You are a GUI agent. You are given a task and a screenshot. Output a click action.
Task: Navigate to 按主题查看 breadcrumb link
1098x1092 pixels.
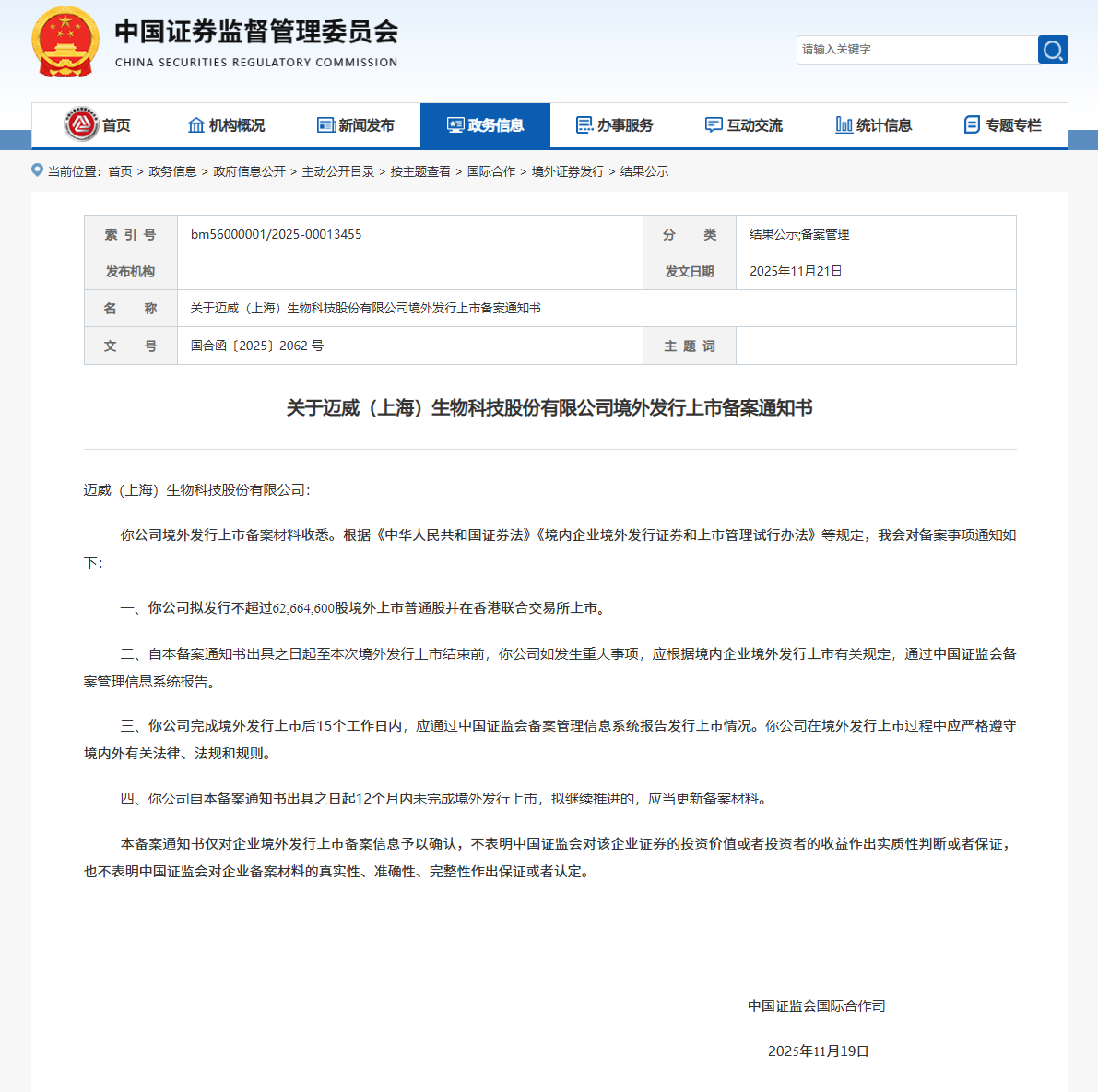[x=420, y=171]
